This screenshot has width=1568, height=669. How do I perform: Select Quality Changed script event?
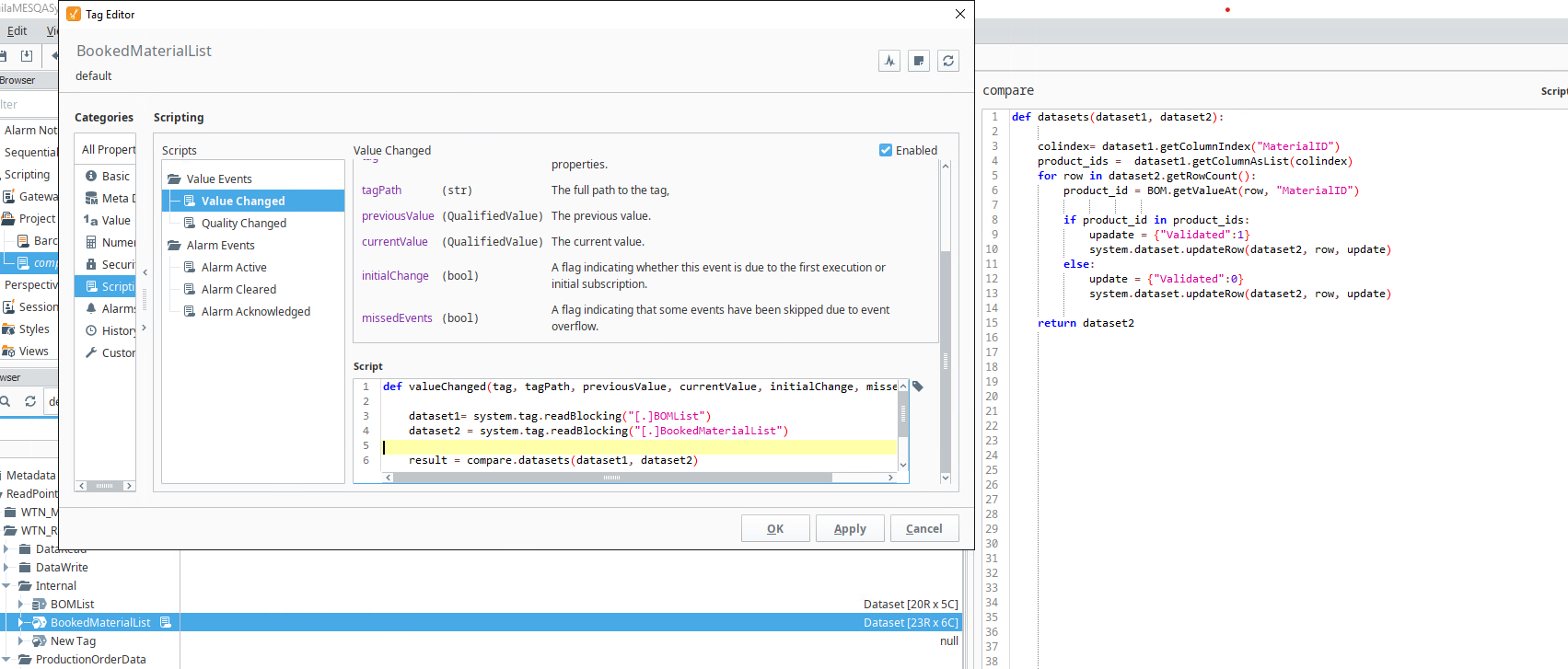(x=243, y=223)
